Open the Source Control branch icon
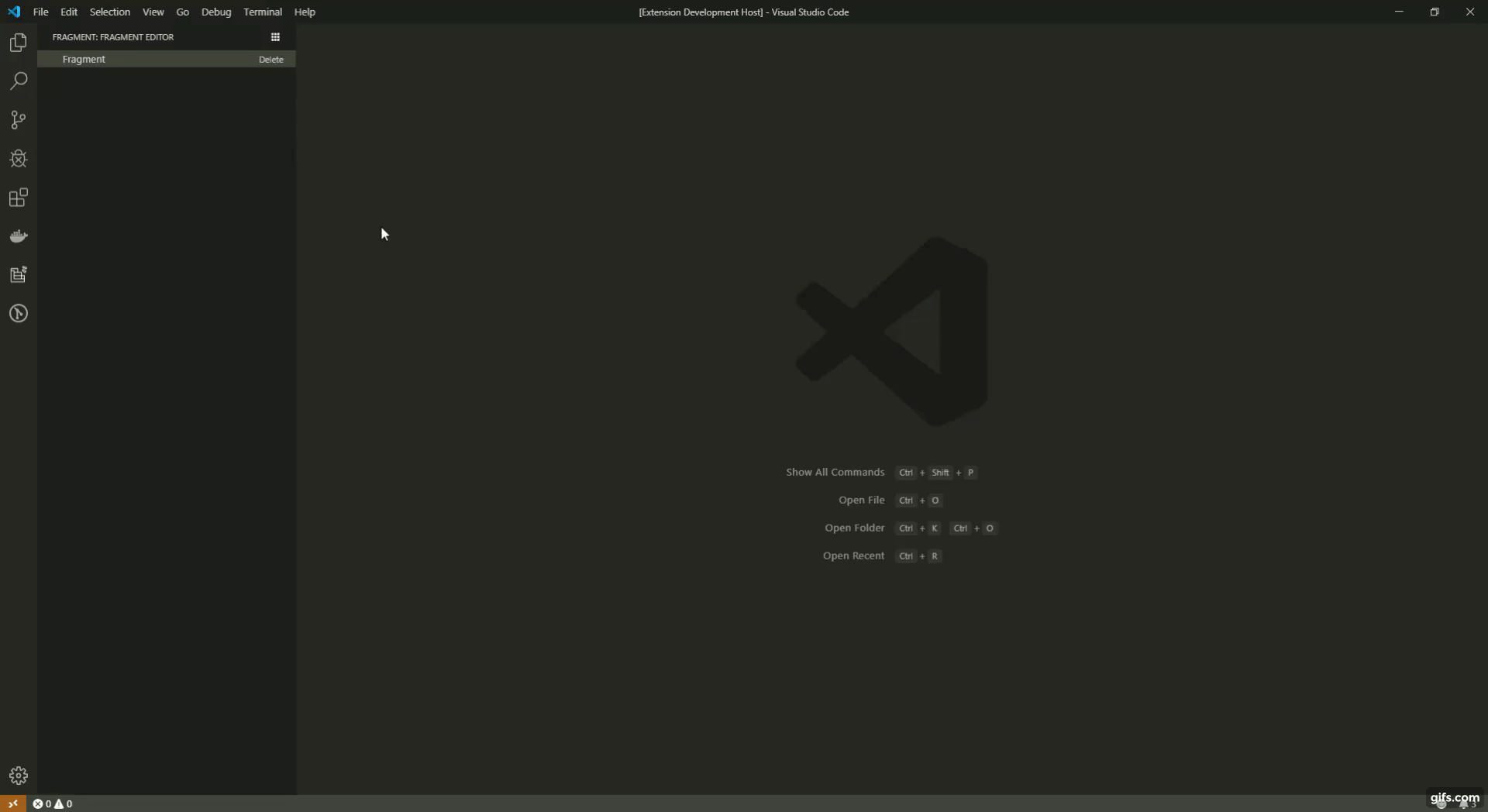 [x=19, y=120]
